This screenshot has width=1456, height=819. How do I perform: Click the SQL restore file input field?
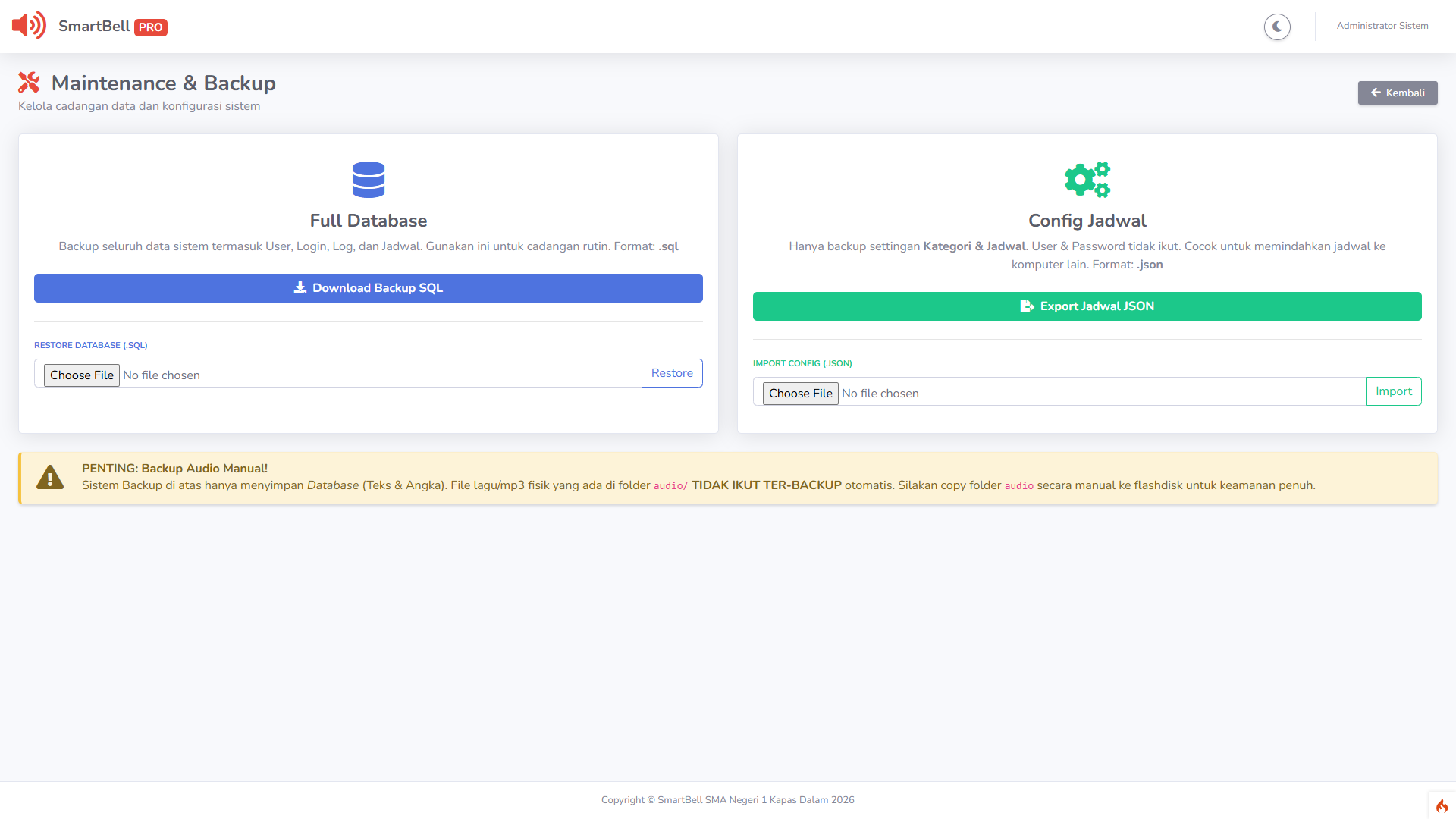379,374
